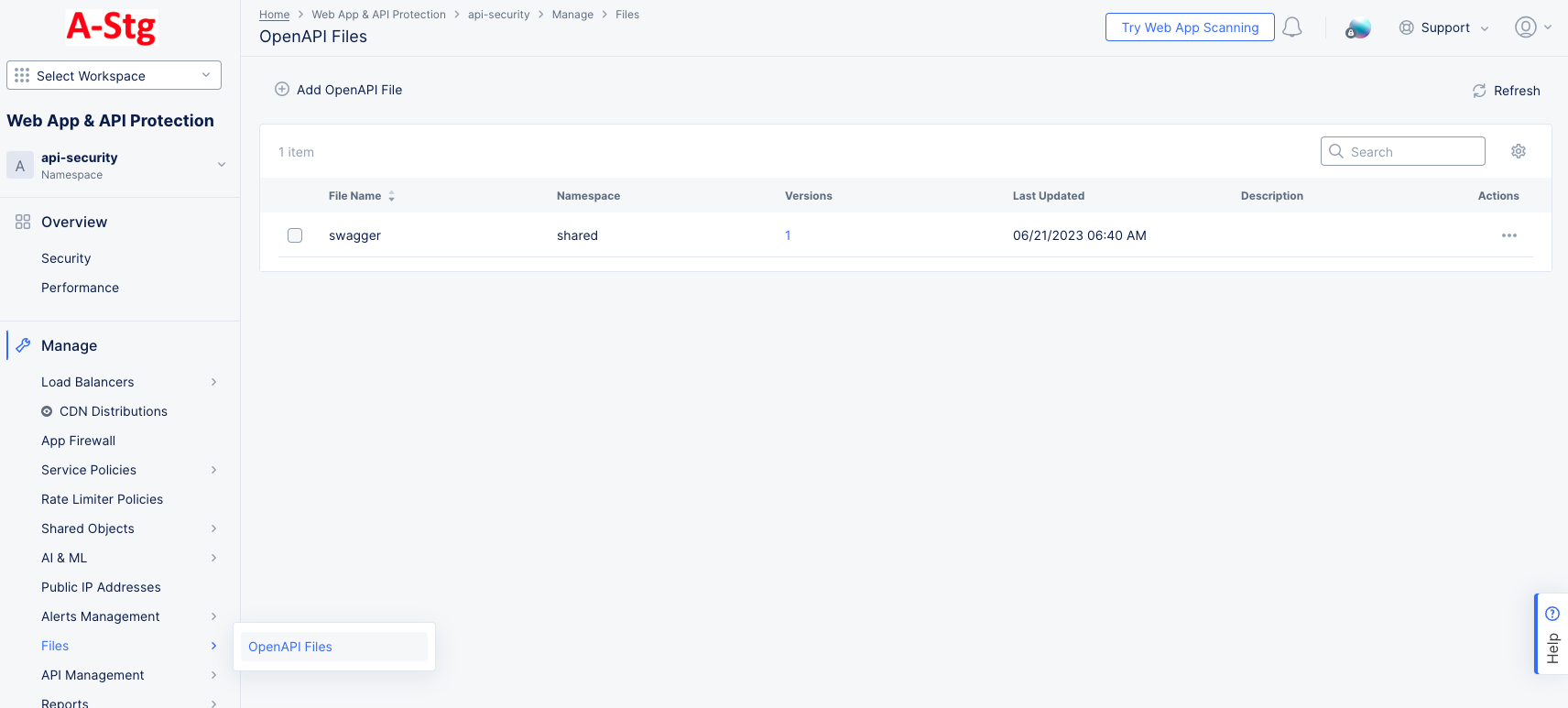1568x708 pixels.
Task: Click Try Web App Scanning button
Action: tap(1189, 27)
